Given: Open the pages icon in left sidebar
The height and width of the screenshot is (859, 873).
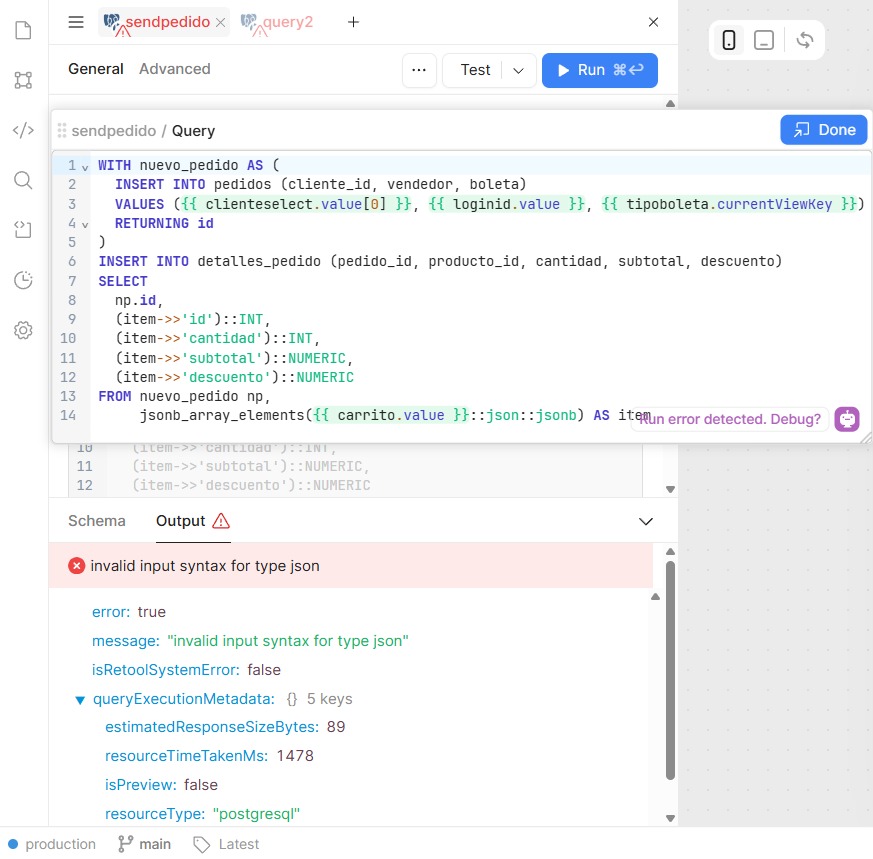Looking at the screenshot, I should click(x=23, y=30).
